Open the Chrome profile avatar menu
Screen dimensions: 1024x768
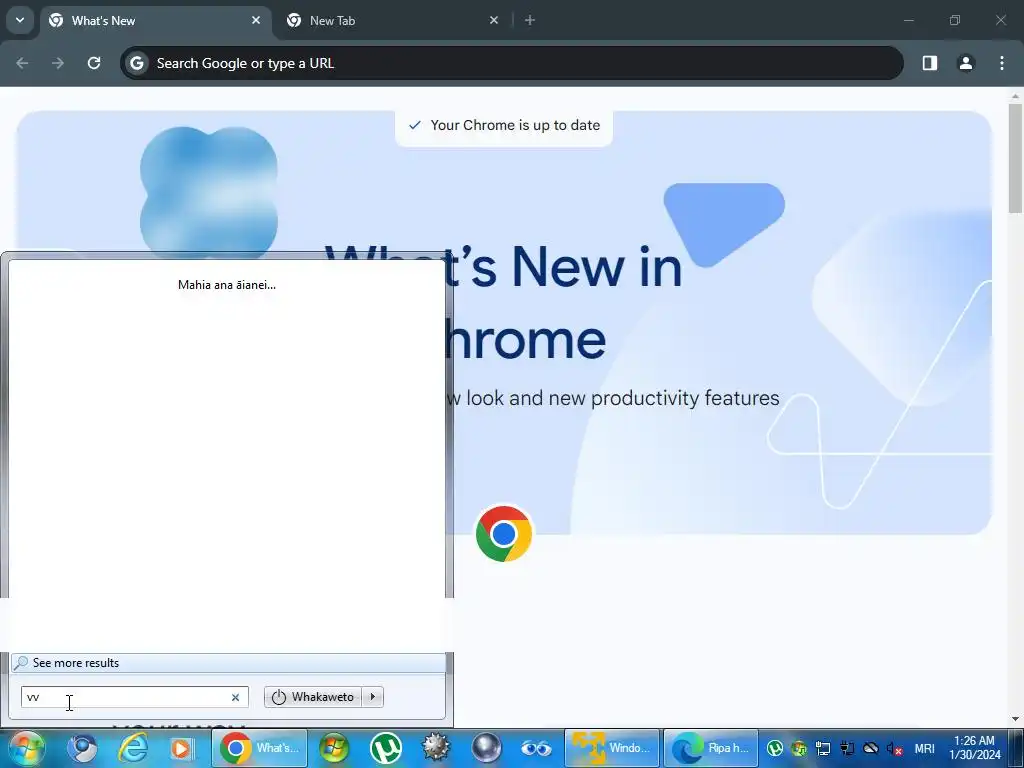(965, 63)
